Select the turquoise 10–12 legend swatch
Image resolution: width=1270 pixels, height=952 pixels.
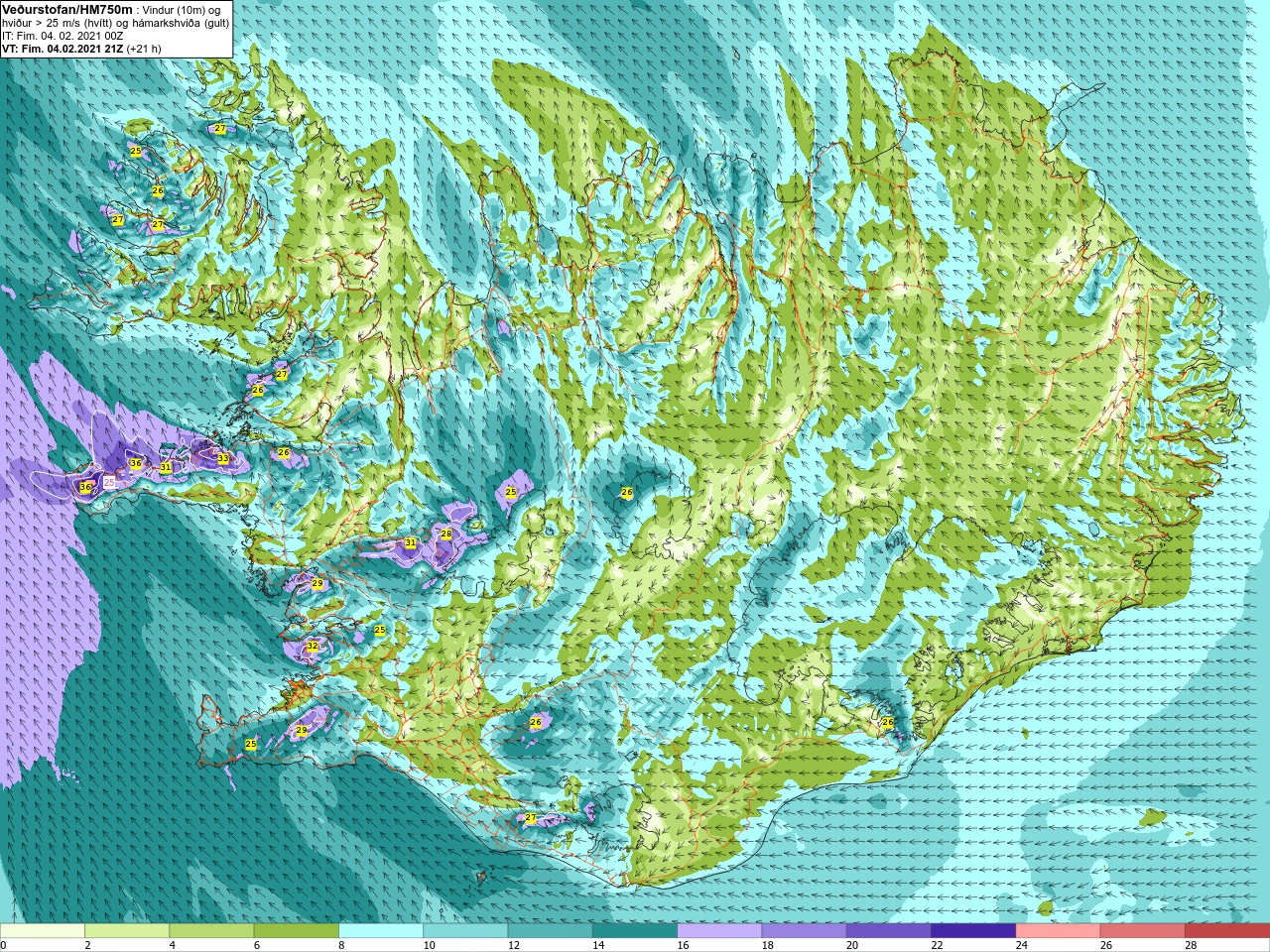(465, 931)
